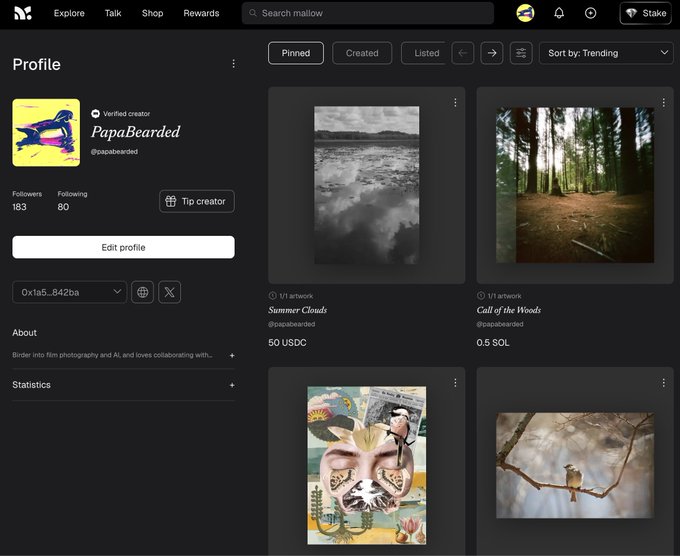Image resolution: width=680 pixels, height=556 pixels.
Task: Expand the About section
Action: tap(232, 355)
